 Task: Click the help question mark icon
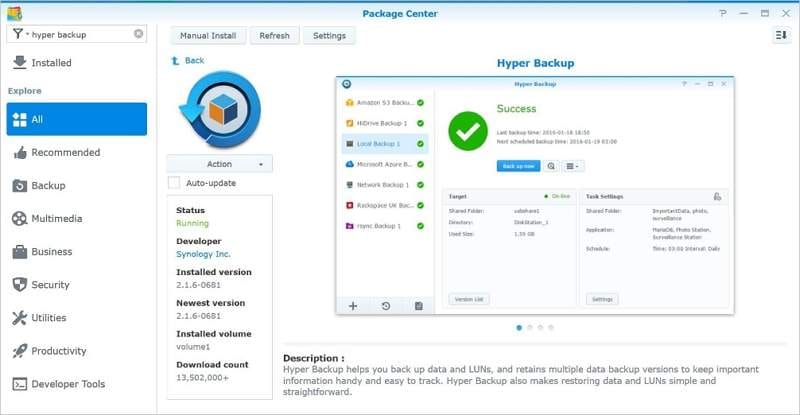coord(723,13)
